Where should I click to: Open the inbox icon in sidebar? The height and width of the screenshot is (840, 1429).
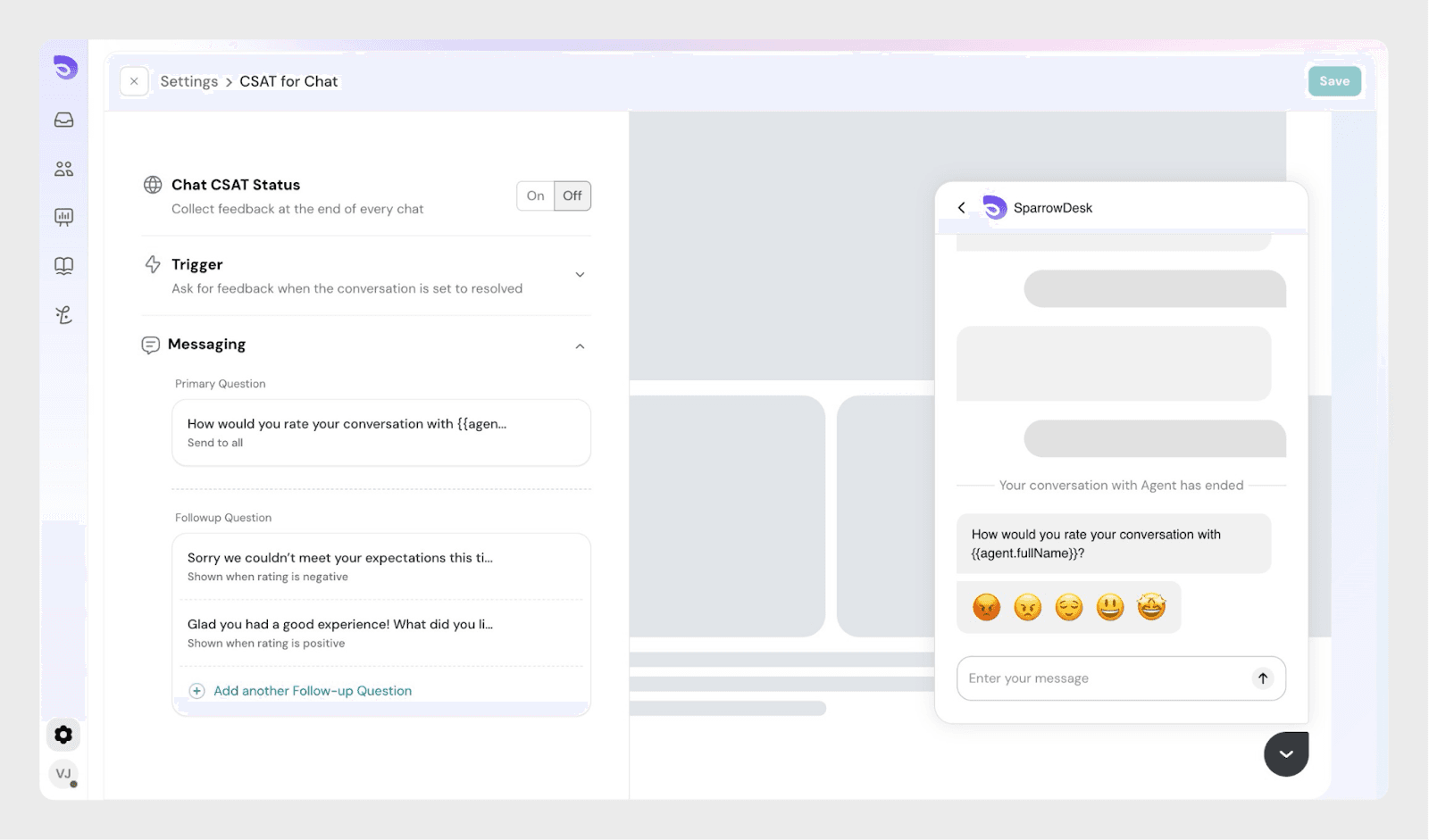click(x=64, y=120)
